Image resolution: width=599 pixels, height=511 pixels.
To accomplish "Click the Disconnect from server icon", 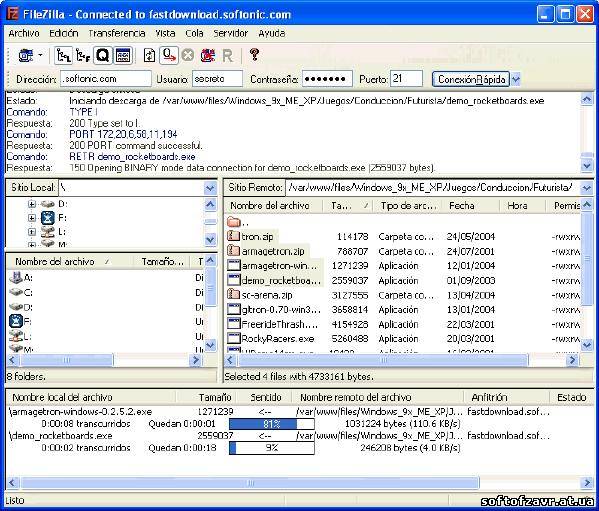I will (207, 56).
